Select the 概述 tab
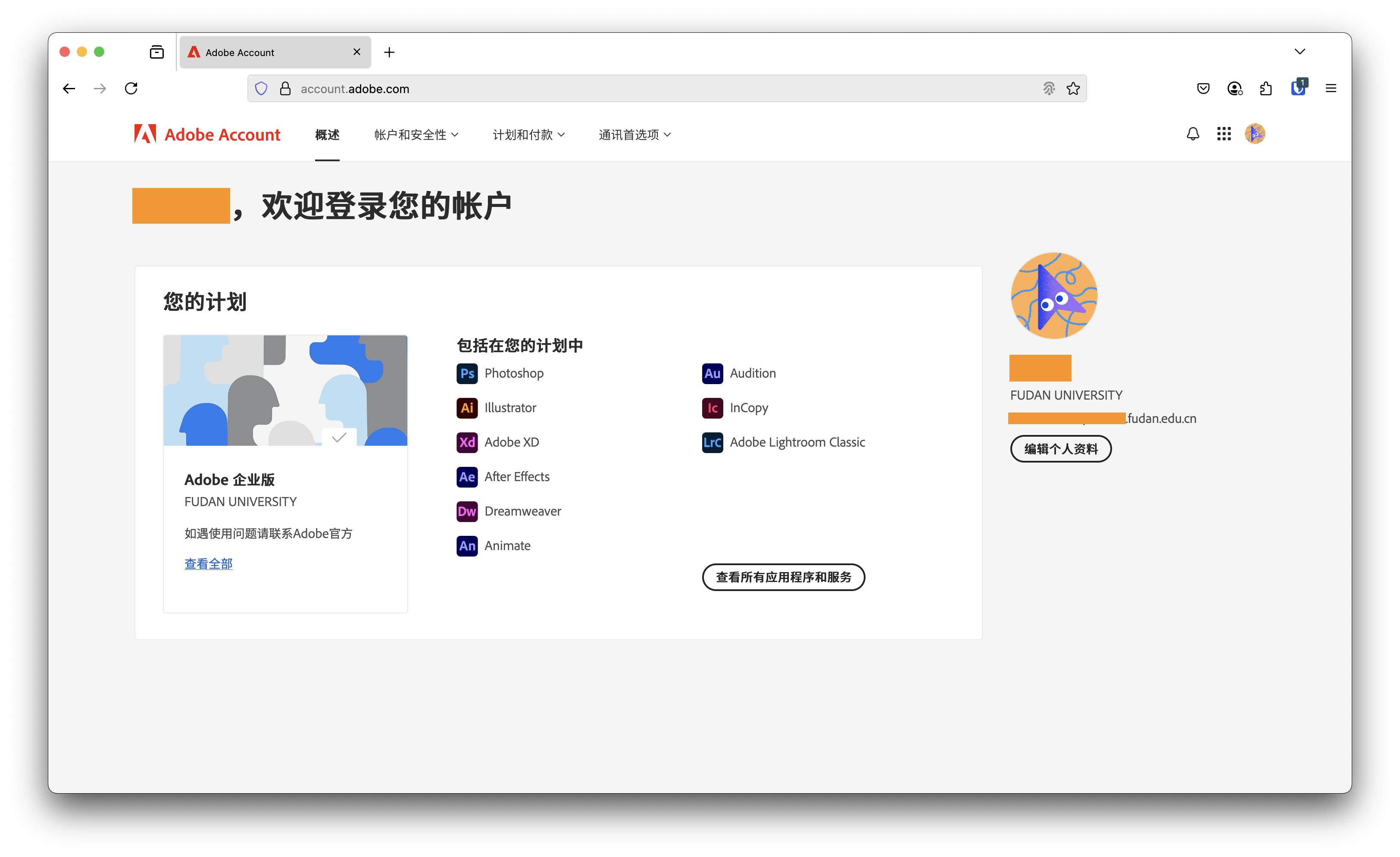 tap(327, 134)
